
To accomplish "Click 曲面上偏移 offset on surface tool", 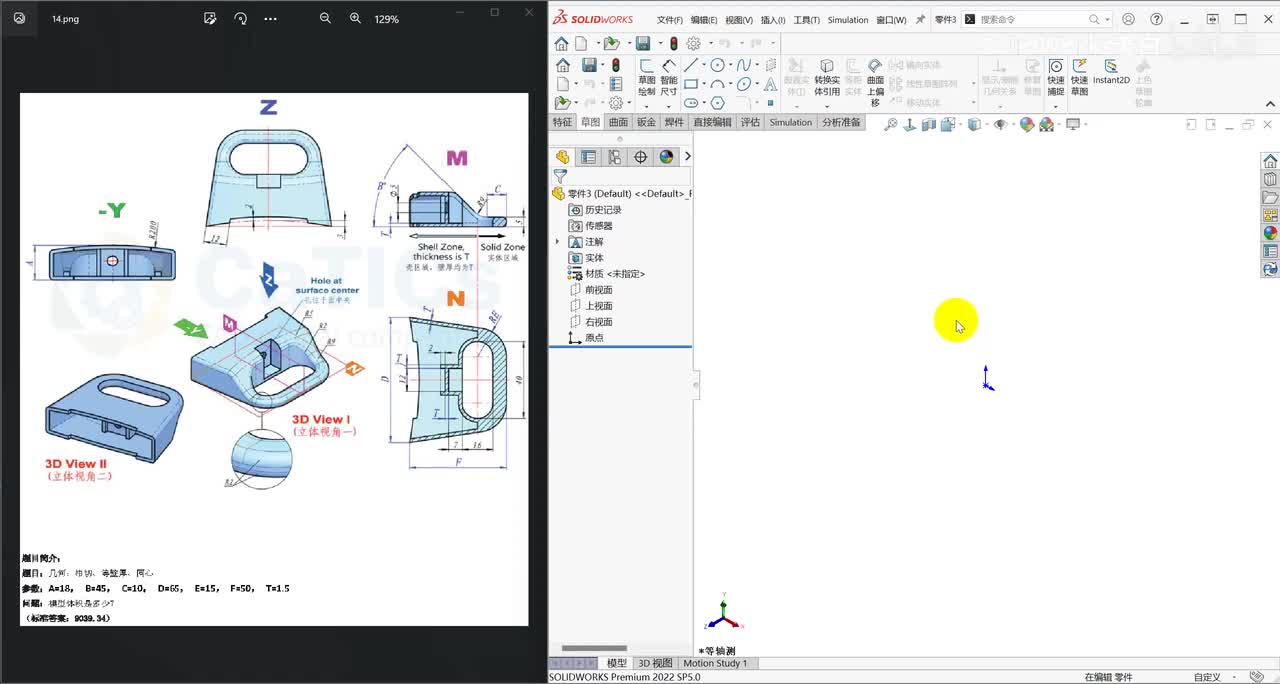I will point(875,82).
